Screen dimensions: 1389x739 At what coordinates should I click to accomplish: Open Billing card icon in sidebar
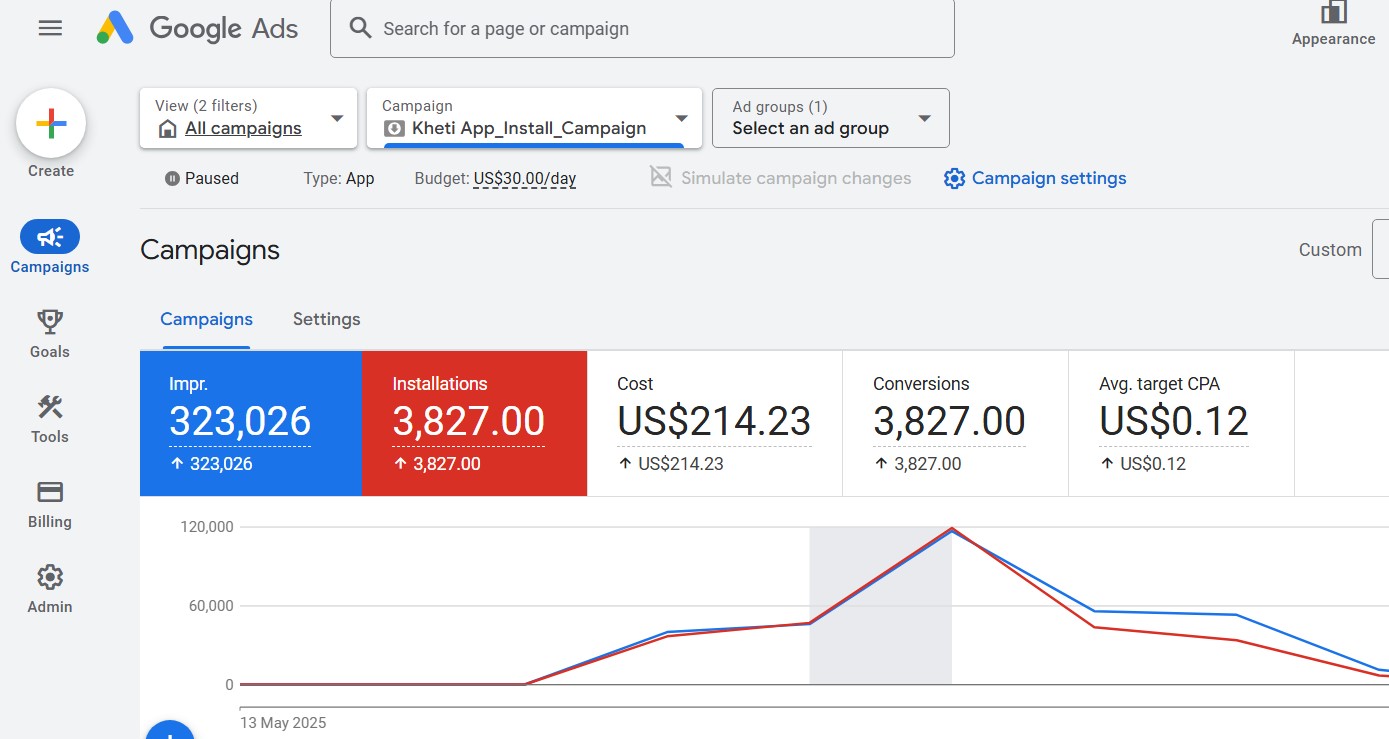pyautogui.click(x=50, y=492)
